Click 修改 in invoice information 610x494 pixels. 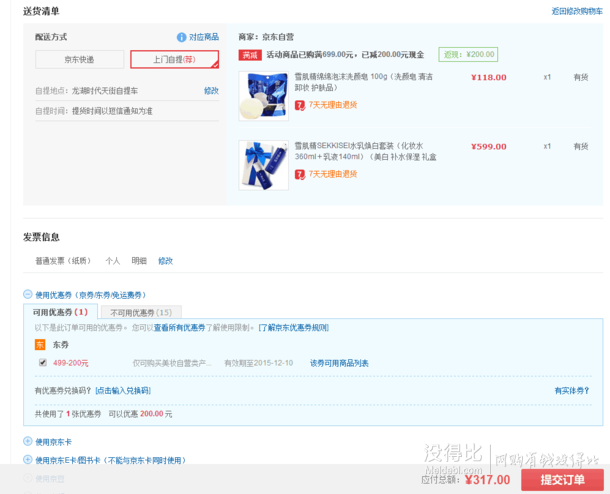pos(165,261)
